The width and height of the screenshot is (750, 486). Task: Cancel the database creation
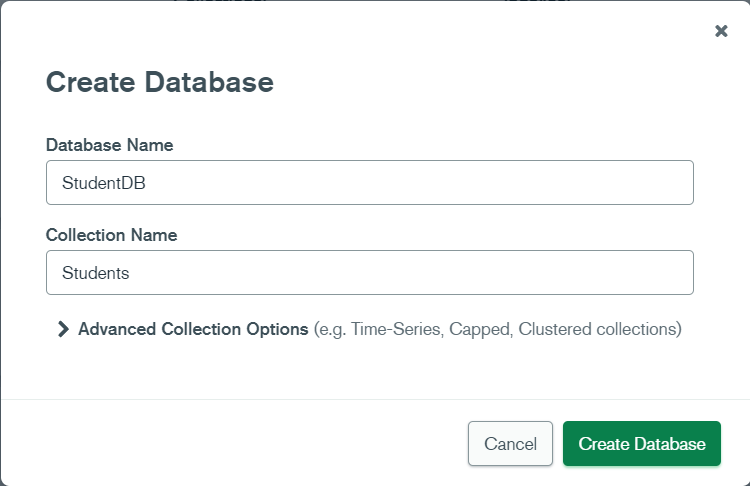point(510,444)
